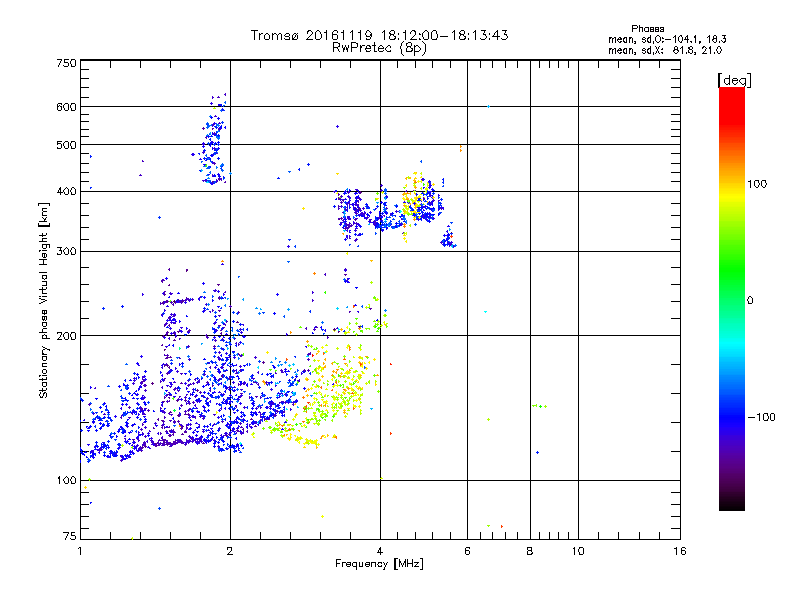Click the 'Frequency [MHz]' axis label
The image size is (800, 600).
tap(379, 564)
